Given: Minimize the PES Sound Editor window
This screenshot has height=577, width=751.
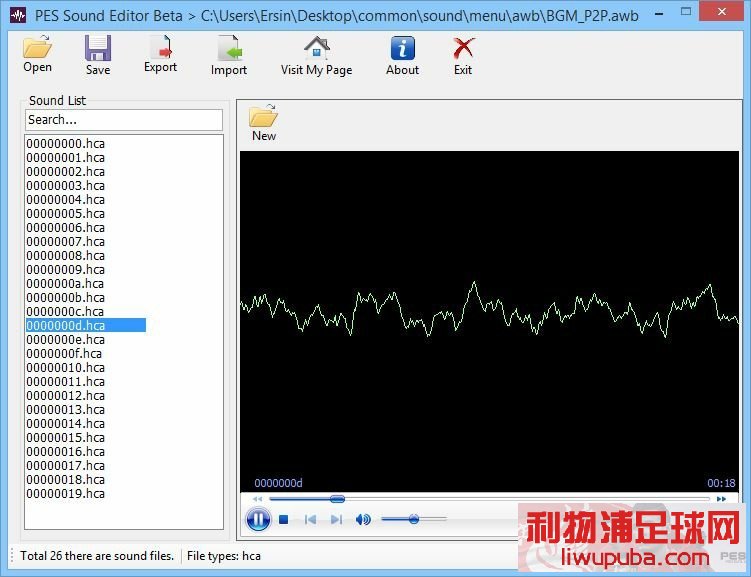Looking at the screenshot, I should pos(659,14).
